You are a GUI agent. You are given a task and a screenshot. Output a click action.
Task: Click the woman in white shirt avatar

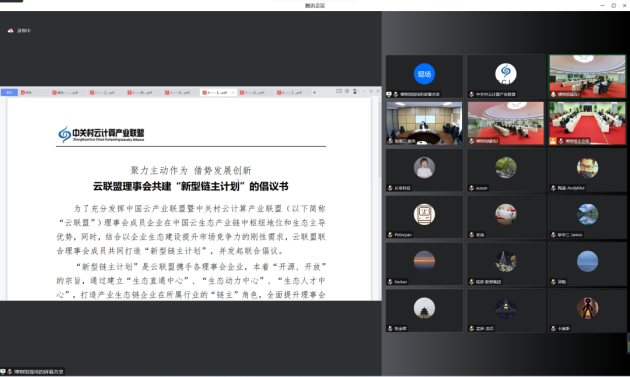pos(424,168)
